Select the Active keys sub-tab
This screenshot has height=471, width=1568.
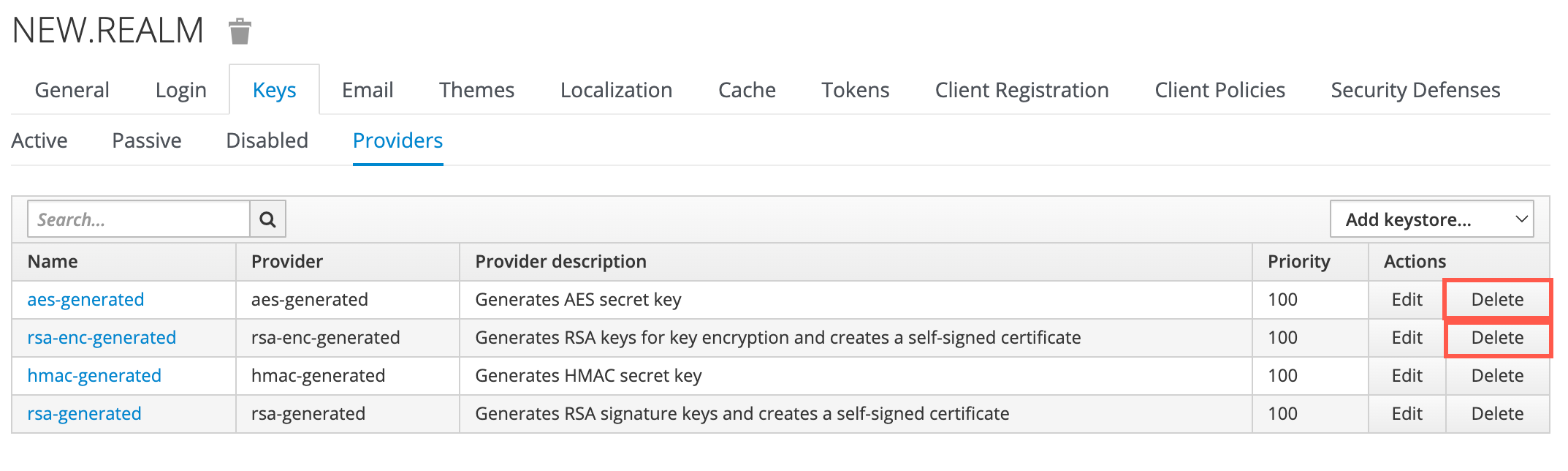39,140
